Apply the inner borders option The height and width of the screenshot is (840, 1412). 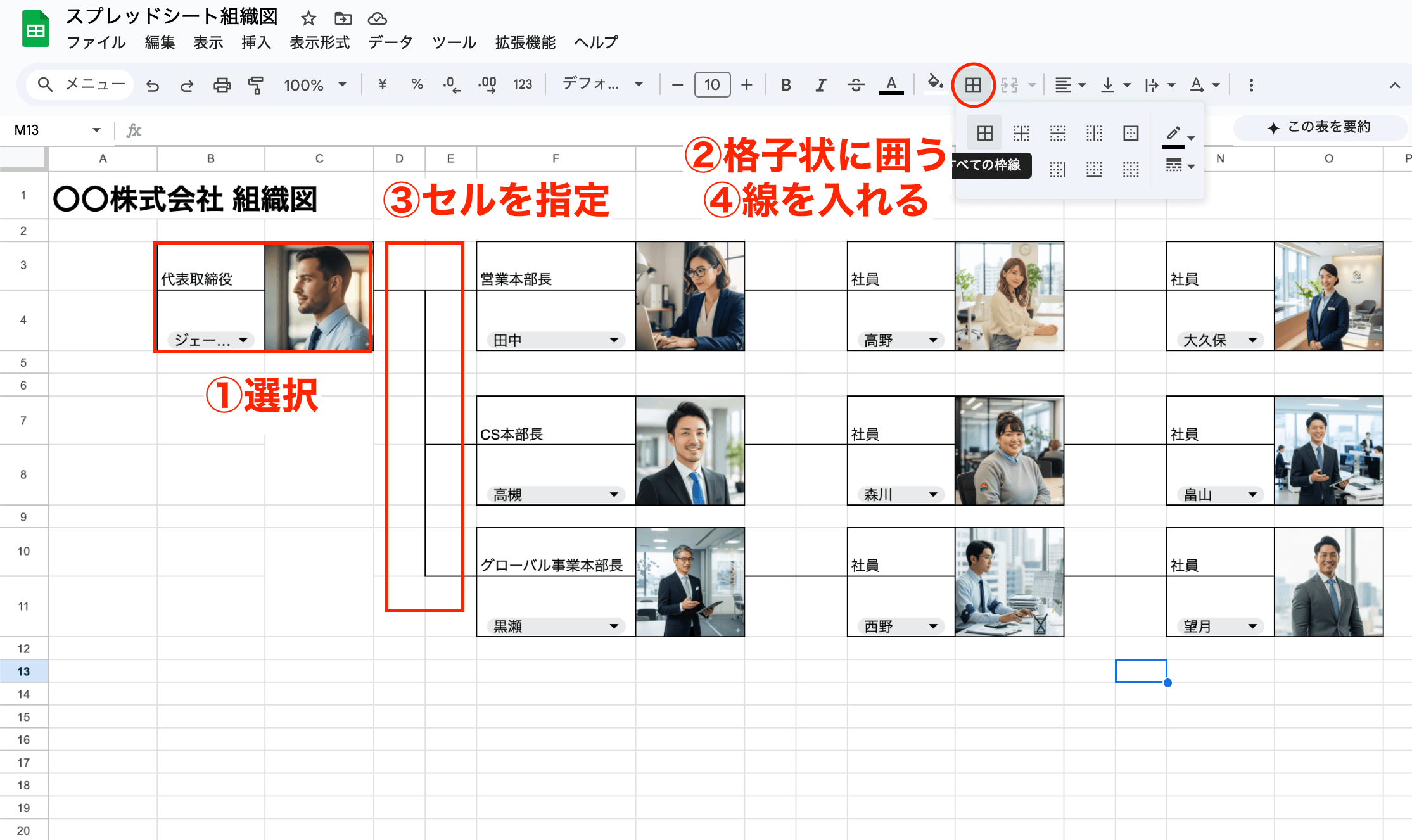[1021, 133]
